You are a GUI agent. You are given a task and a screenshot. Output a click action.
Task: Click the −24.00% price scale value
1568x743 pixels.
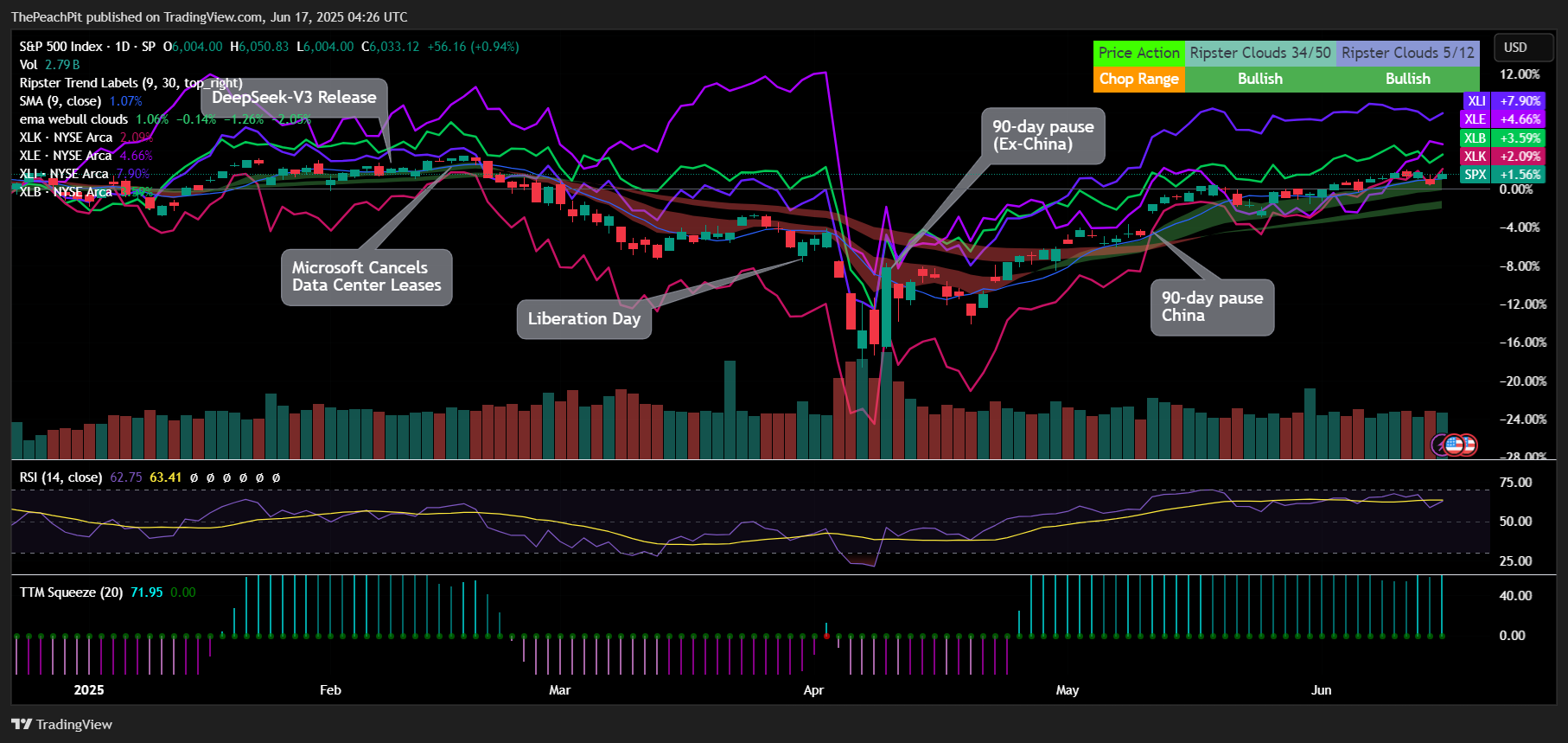pyautogui.click(x=1523, y=420)
